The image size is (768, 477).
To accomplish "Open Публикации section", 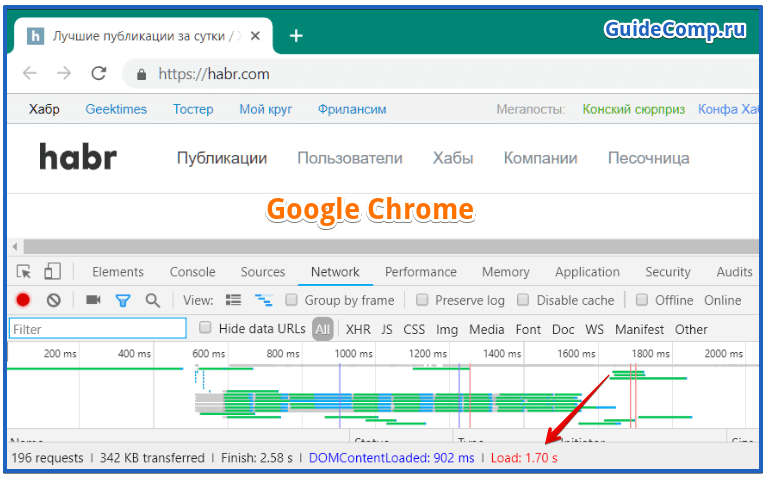I will tap(222, 158).
